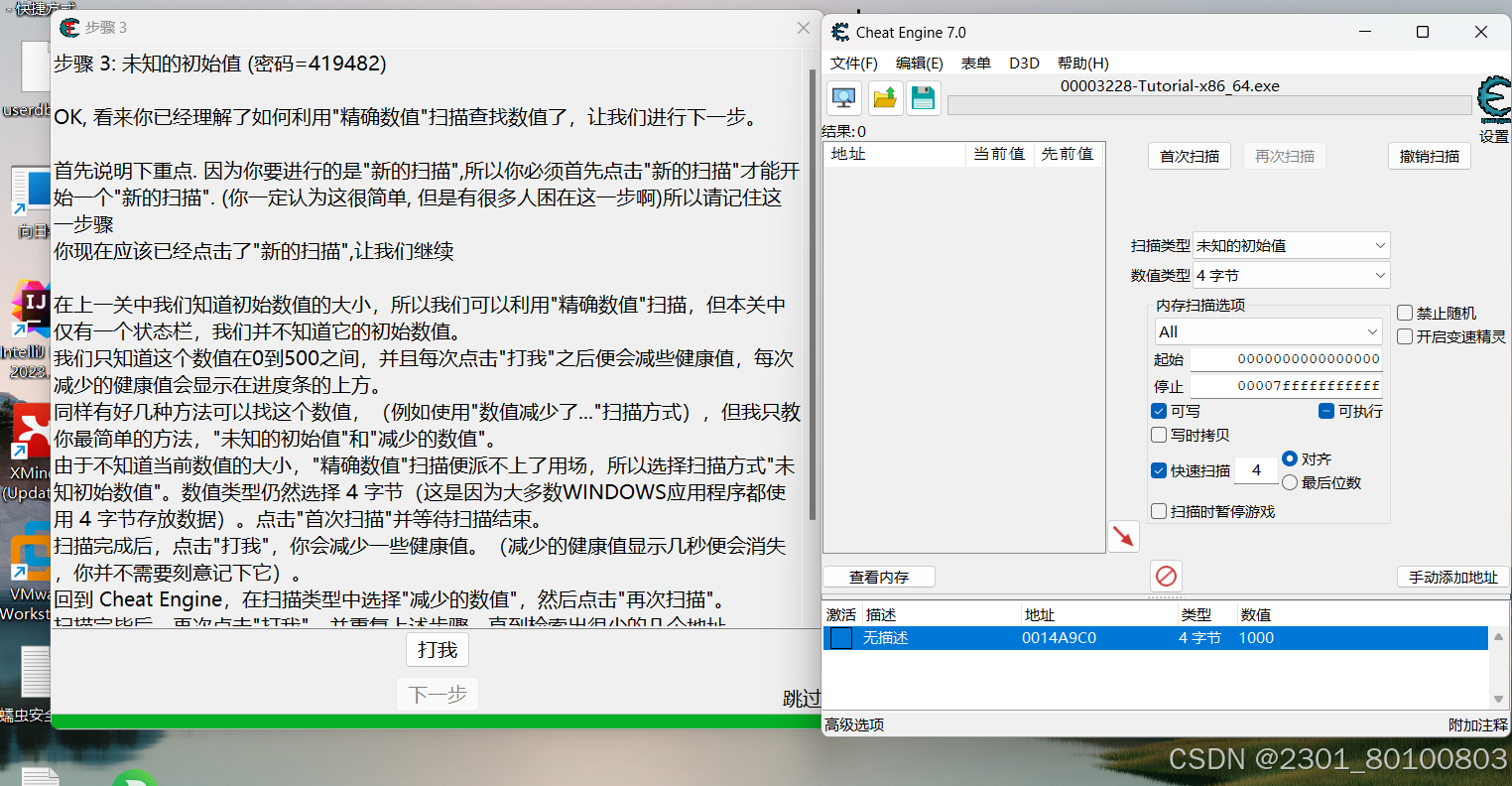Click value cell 1000 in address list
This screenshot has height=786, width=1512.
tap(1256, 638)
